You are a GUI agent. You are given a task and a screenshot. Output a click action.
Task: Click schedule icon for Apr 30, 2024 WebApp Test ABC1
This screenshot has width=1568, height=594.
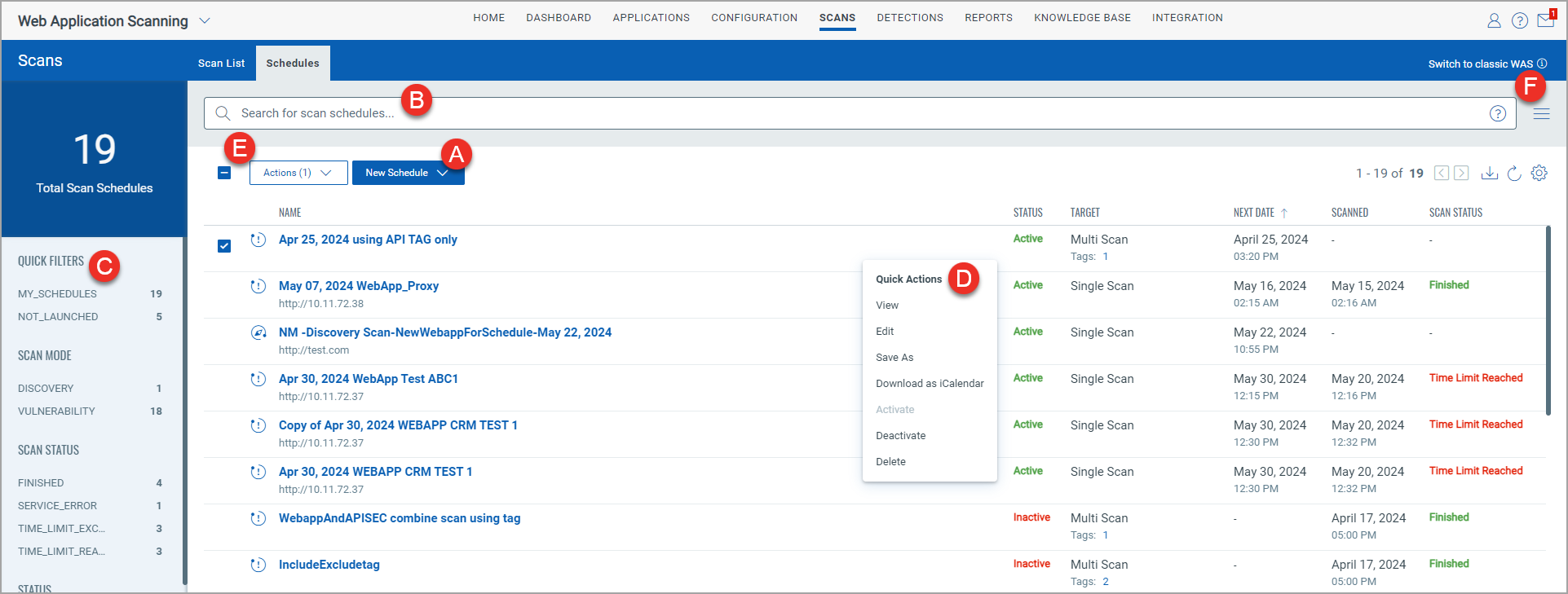tap(258, 379)
